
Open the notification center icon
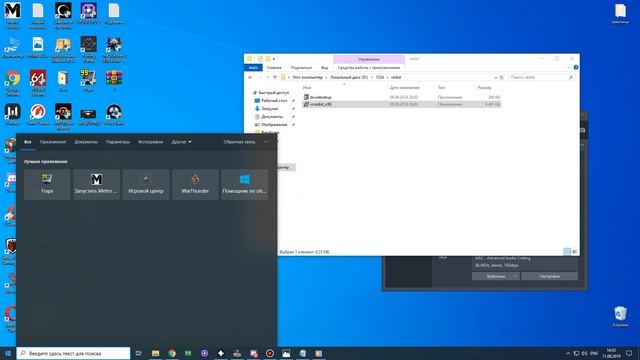click(629, 353)
